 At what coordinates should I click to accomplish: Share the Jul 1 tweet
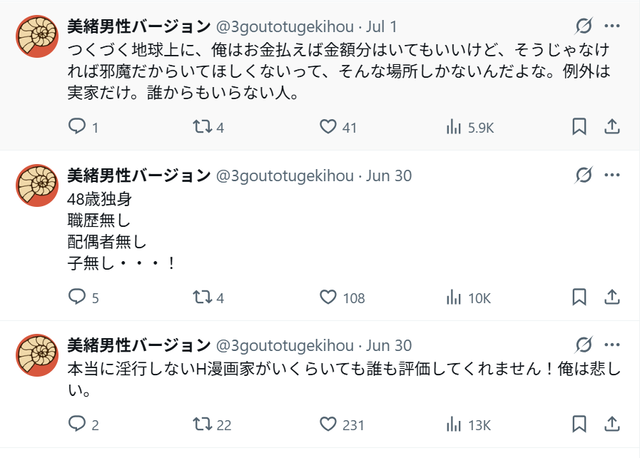pyautogui.click(x=610, y=127)
